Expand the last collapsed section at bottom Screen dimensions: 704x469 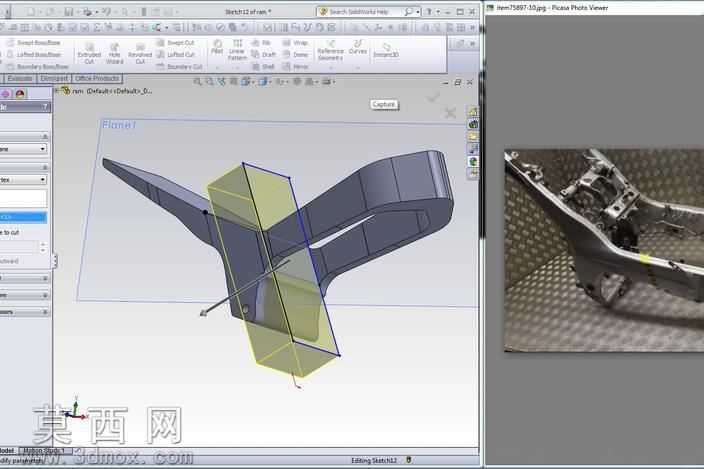click(x=45, y=312)
